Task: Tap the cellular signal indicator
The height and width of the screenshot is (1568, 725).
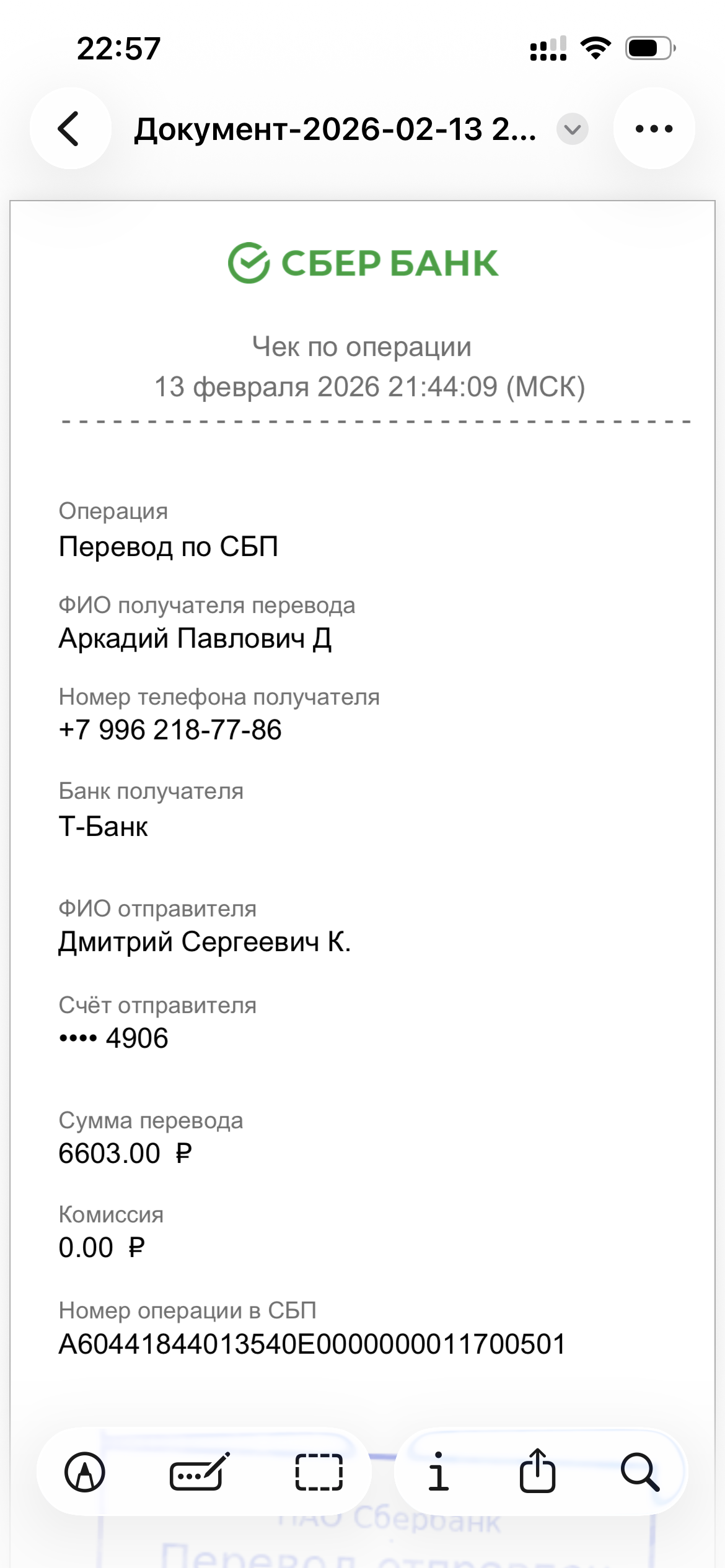Action: [548, 49]
